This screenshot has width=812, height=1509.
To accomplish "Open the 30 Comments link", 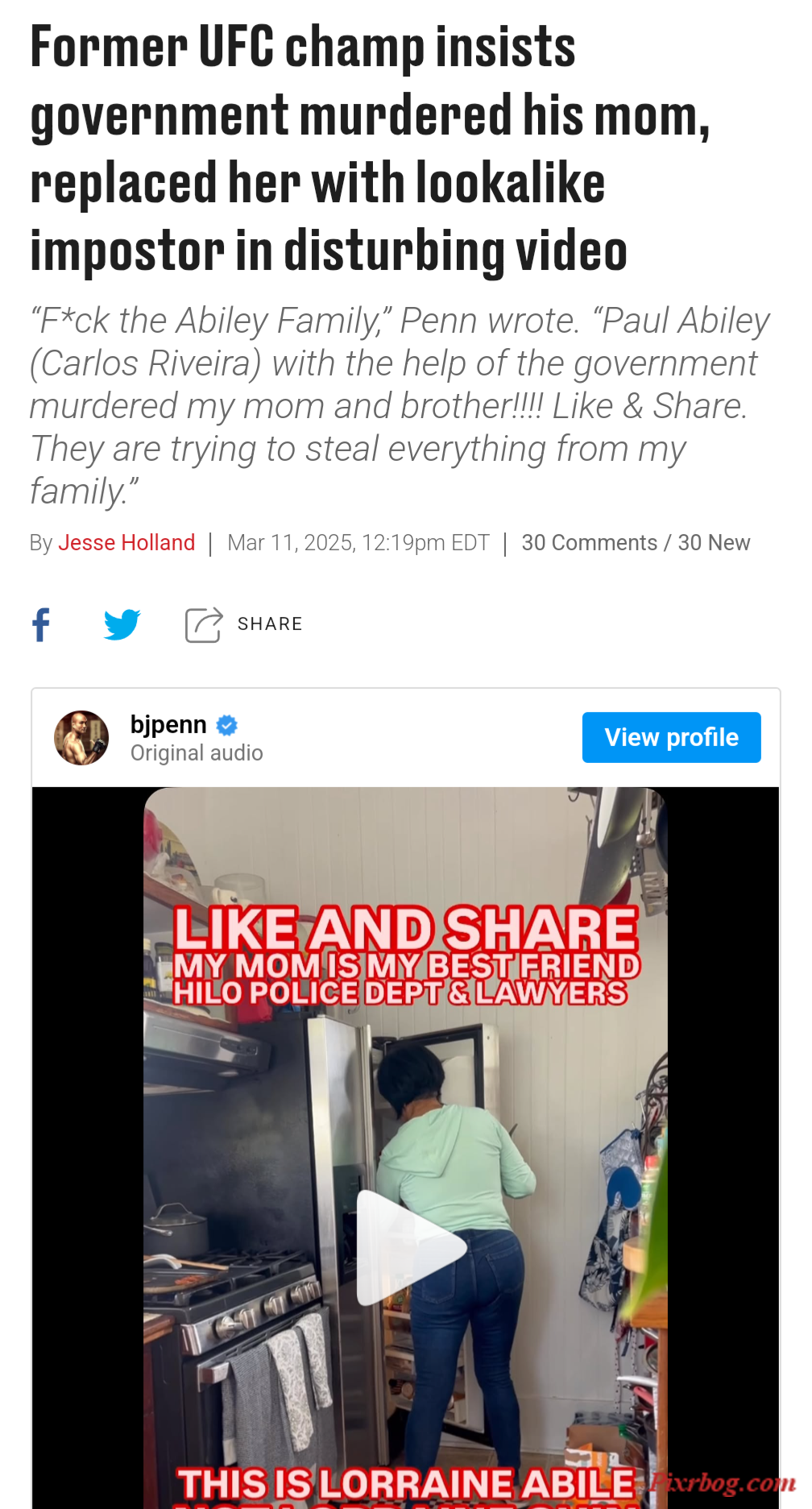I will coord(590,542).
